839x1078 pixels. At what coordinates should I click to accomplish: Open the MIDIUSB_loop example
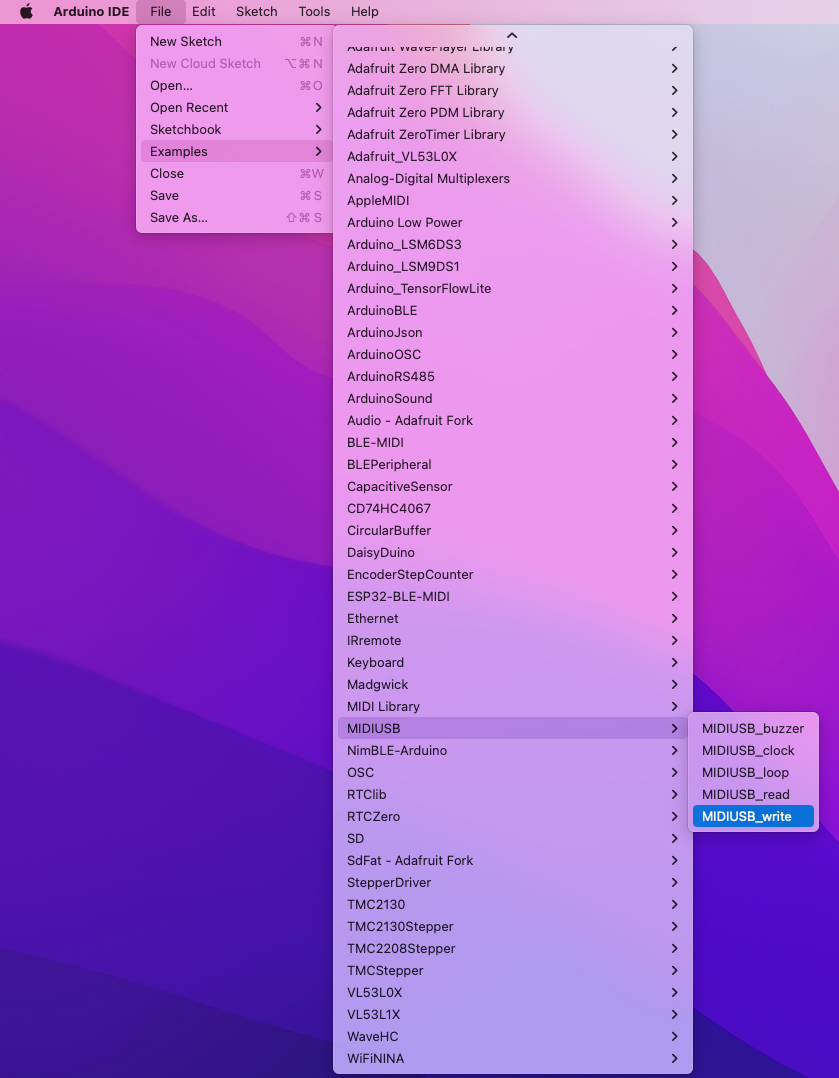pos(753,772)
